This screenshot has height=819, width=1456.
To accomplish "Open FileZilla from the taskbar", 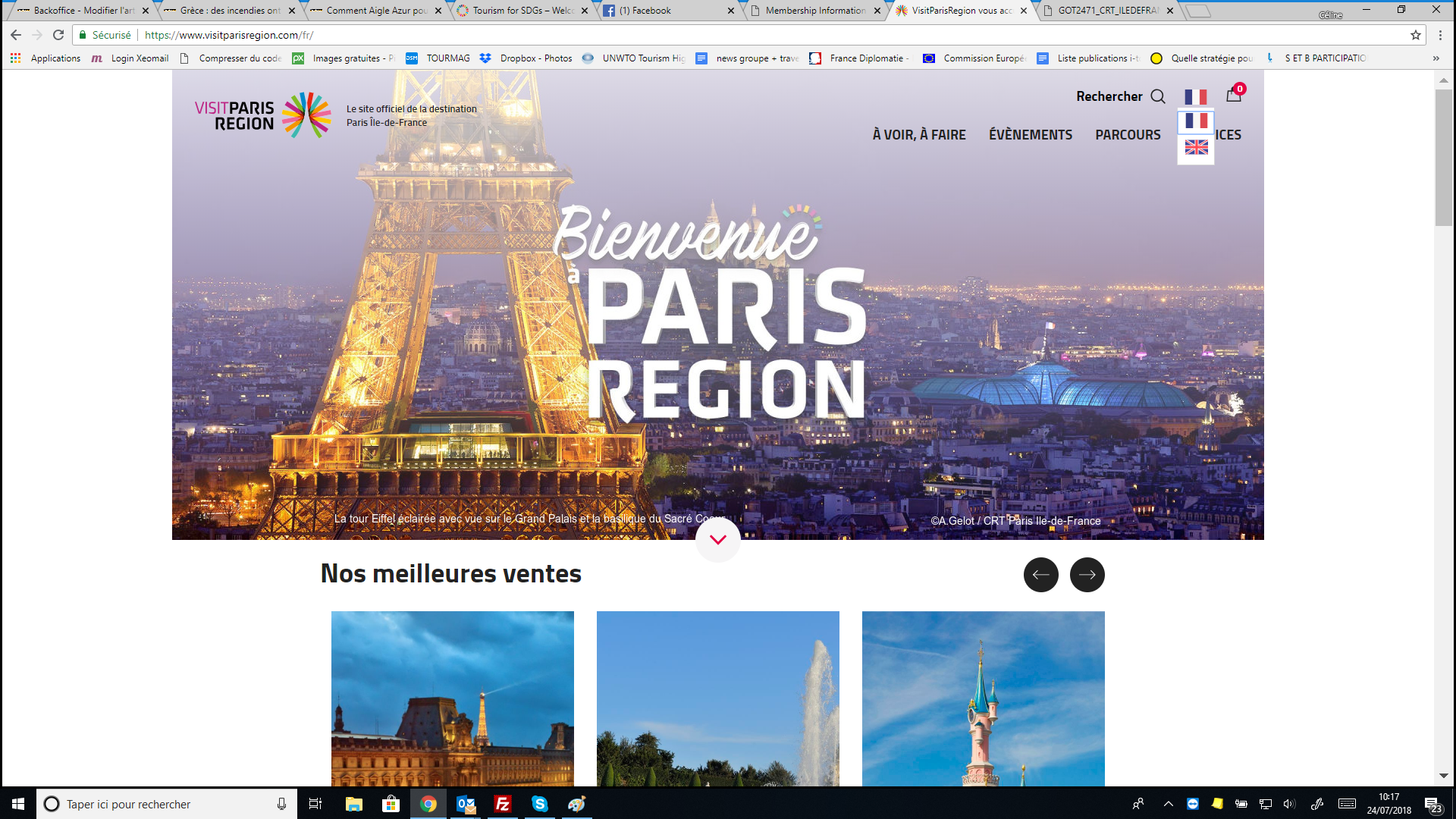I will tap(502, 804).
